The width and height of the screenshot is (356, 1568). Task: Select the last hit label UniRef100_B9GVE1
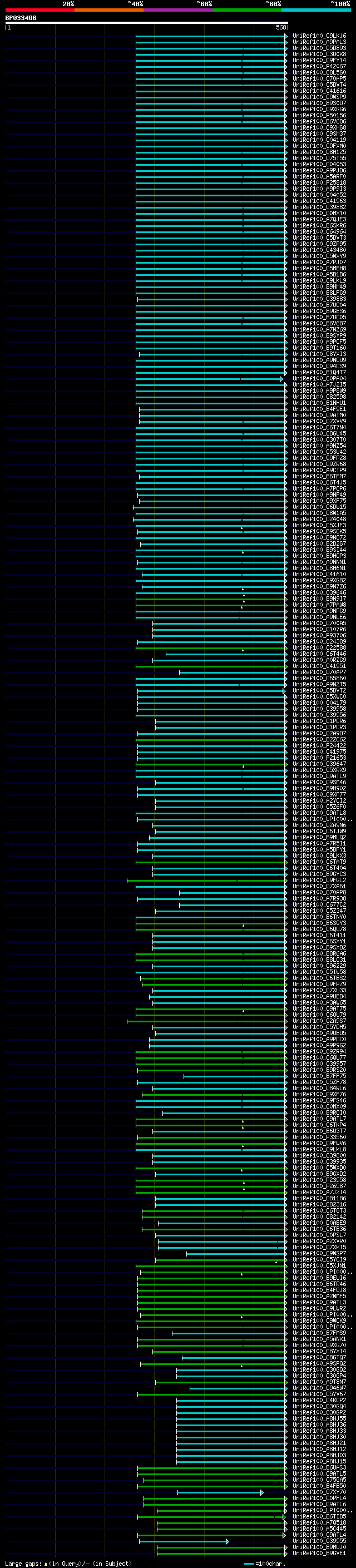(319, 1554)
